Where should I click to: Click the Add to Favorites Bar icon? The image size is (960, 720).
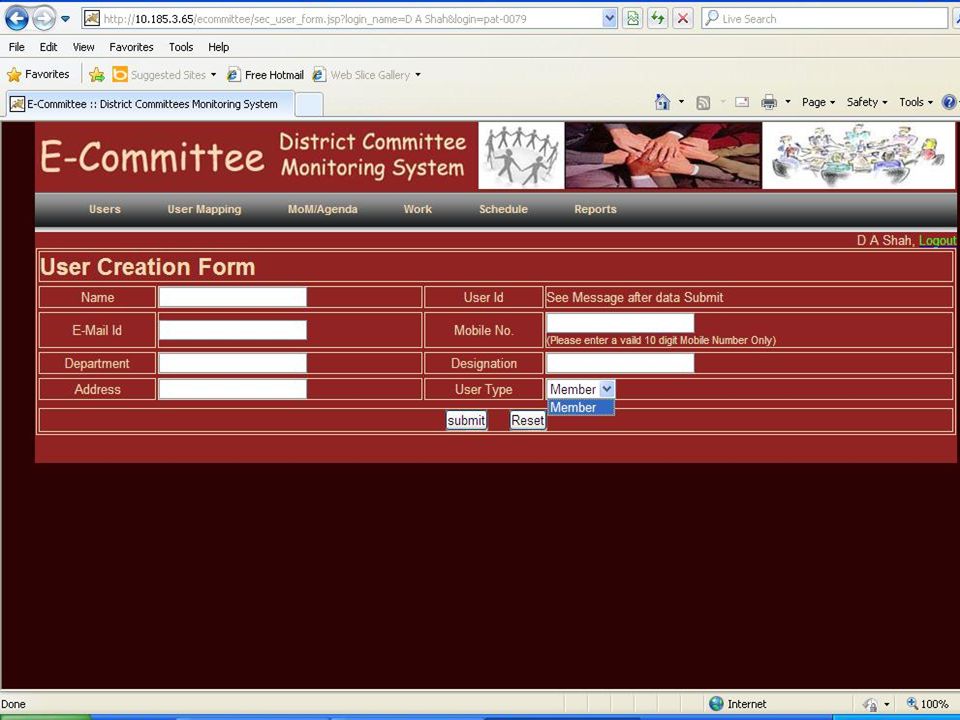click(97, 75)
